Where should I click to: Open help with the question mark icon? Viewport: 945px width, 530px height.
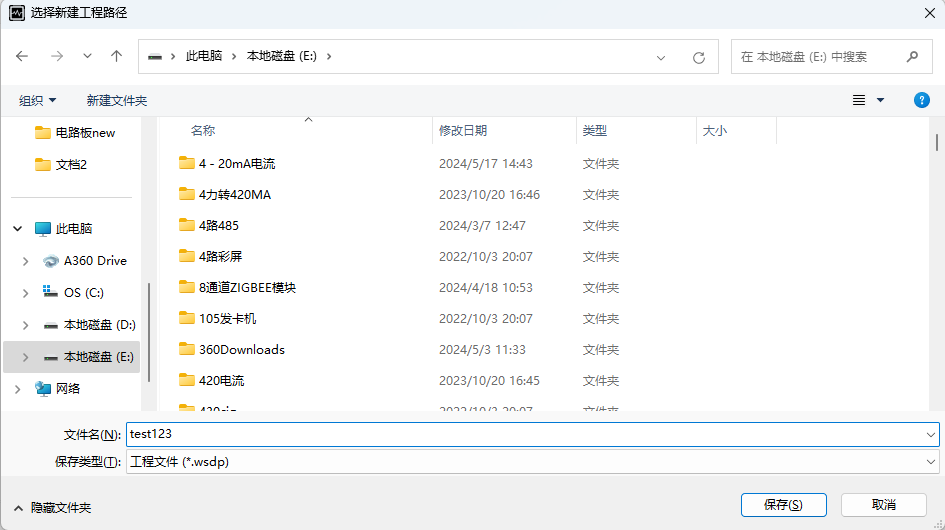click(x=921, y=100)
